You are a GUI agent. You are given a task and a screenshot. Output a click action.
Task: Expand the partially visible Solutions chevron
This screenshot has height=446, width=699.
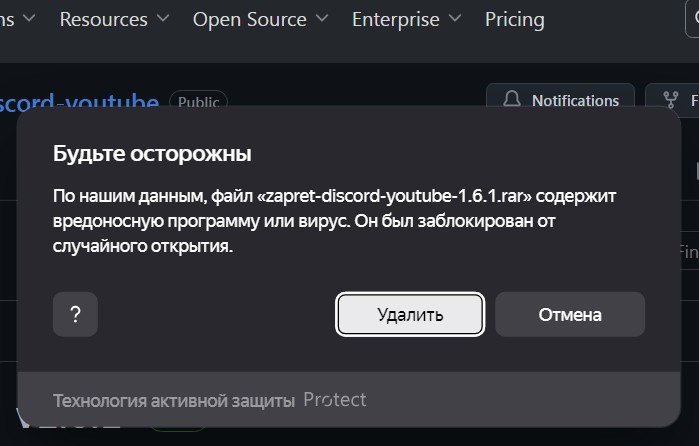pos(29,18)
